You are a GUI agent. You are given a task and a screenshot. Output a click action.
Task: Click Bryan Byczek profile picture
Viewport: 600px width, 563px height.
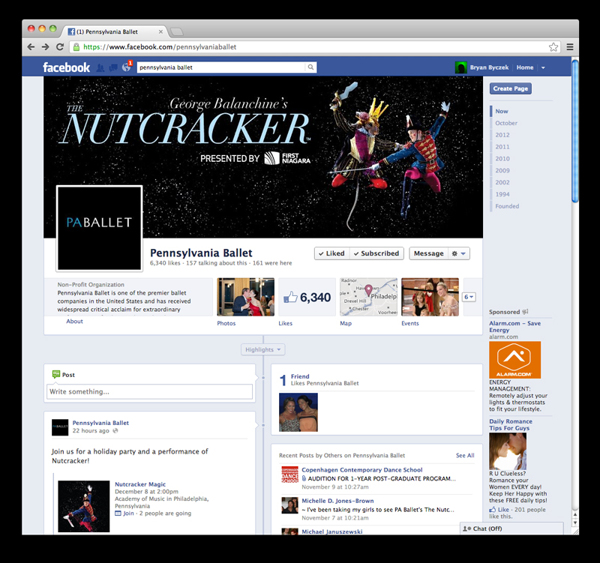pos(461,68)
